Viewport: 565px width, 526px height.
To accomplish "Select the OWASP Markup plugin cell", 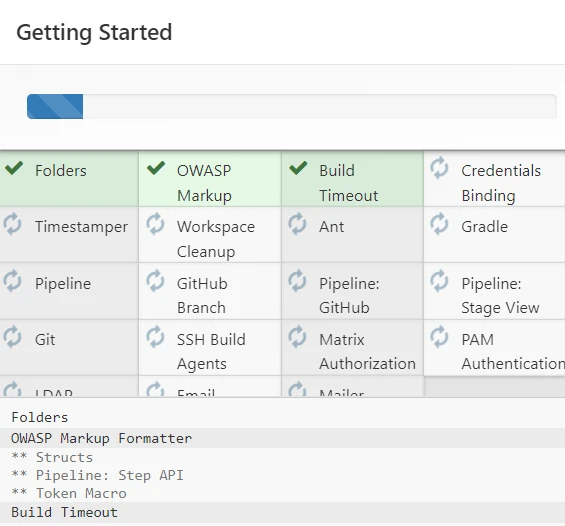I will pyautogui.click(x=210, y=179).
